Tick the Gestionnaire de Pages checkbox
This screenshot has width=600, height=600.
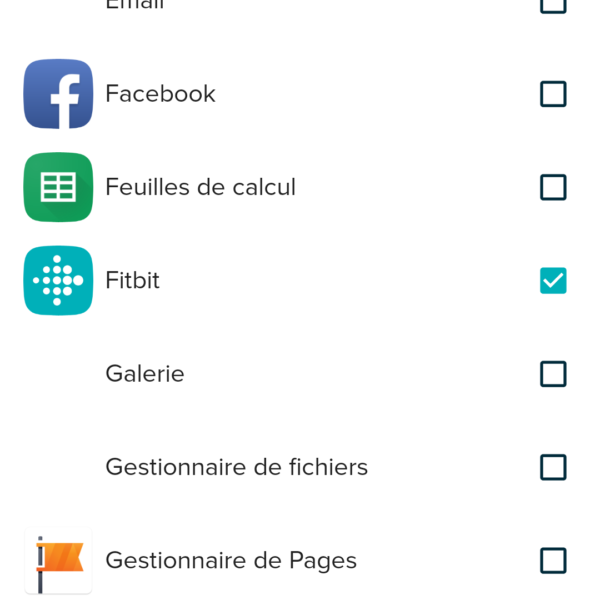(553, 560)
